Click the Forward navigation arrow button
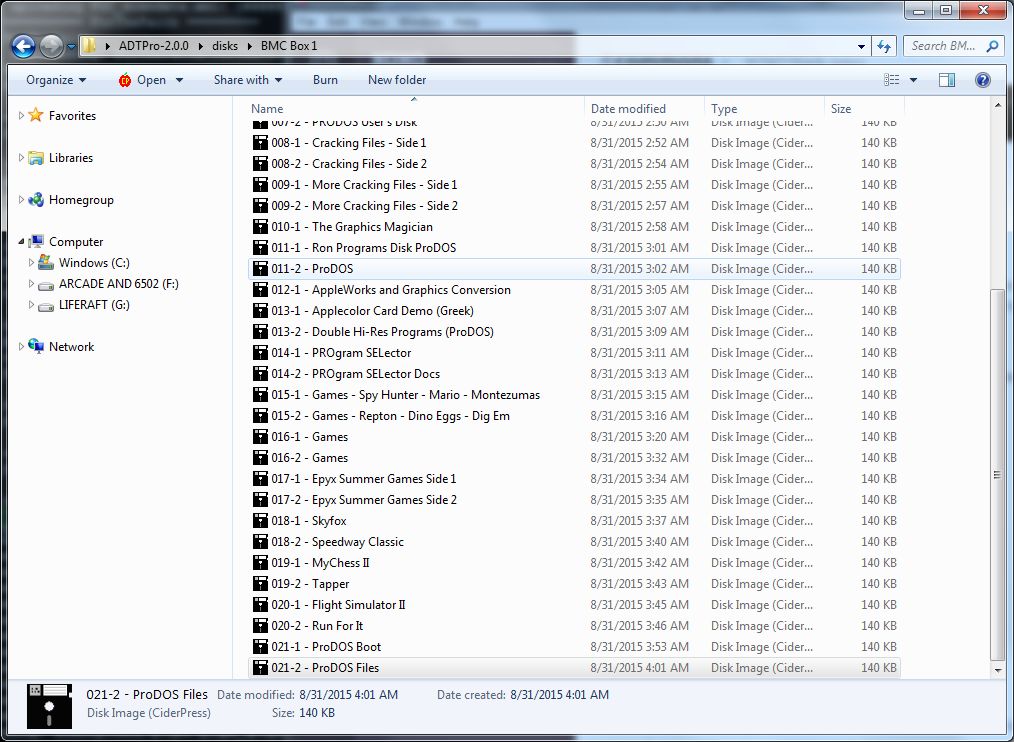1014x742 pixels. pos(51,46)
